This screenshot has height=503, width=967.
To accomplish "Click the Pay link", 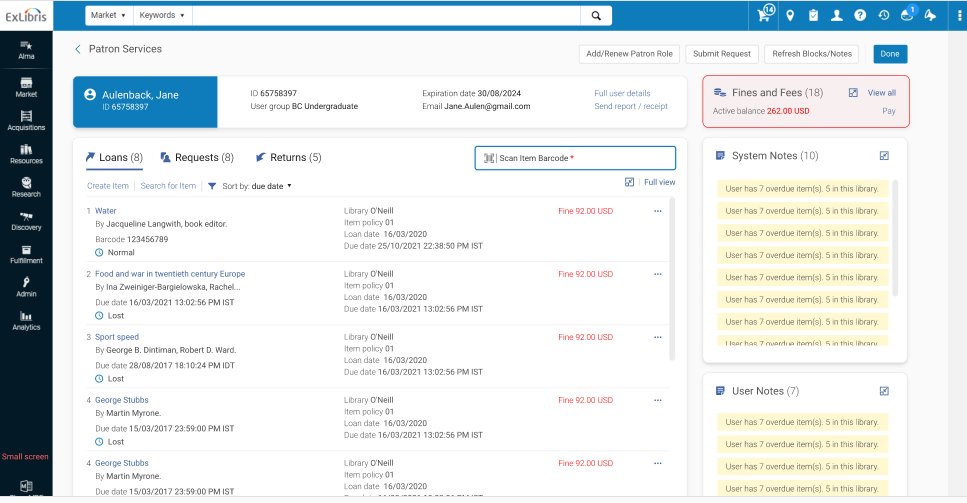I will click(889, 112).
